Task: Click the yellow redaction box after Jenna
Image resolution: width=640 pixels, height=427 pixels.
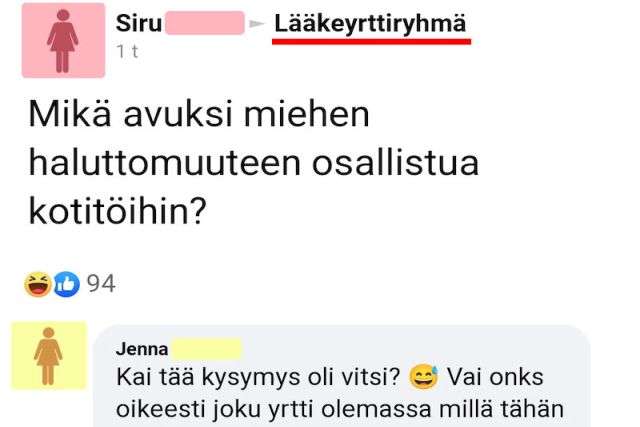Action: [x=207, y=349]
